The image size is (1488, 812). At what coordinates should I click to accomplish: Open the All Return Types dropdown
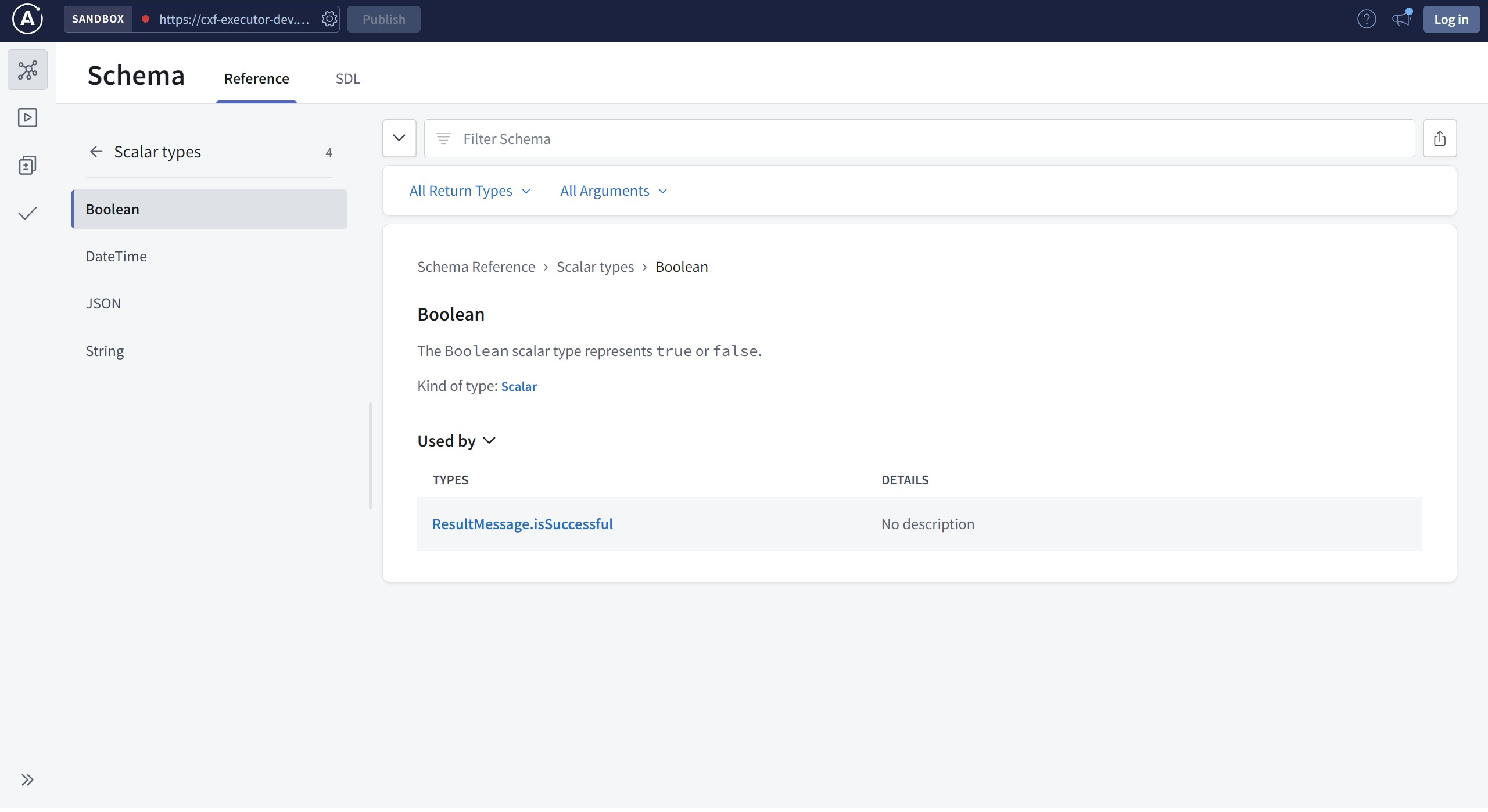click(470, 191)
